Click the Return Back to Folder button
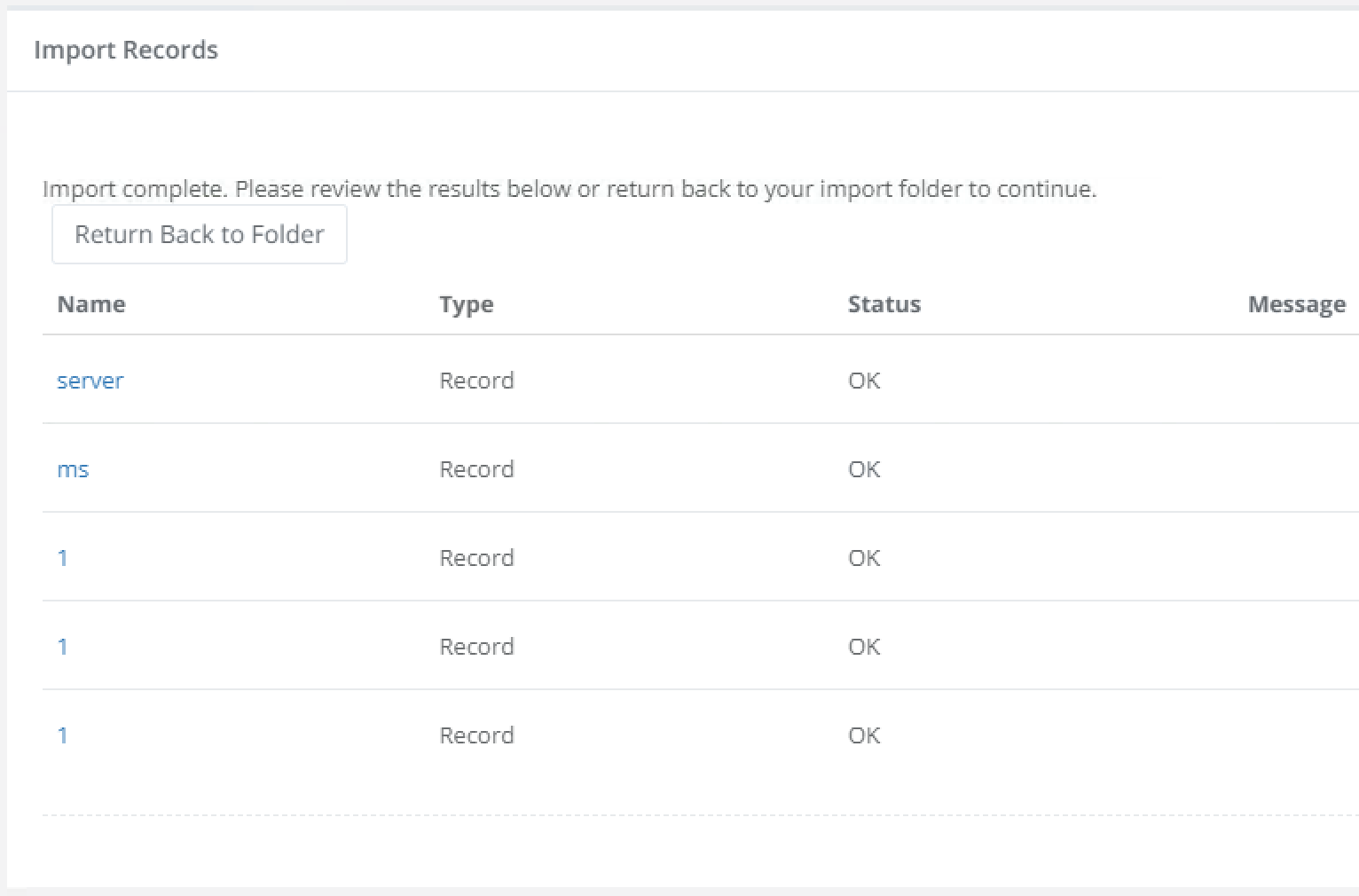Image resolution: width=1359 pixels, height=896 pixels. [199, 234]
